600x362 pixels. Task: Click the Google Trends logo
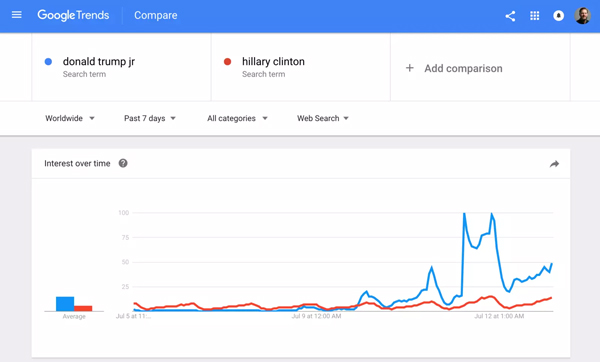[73, 15]
